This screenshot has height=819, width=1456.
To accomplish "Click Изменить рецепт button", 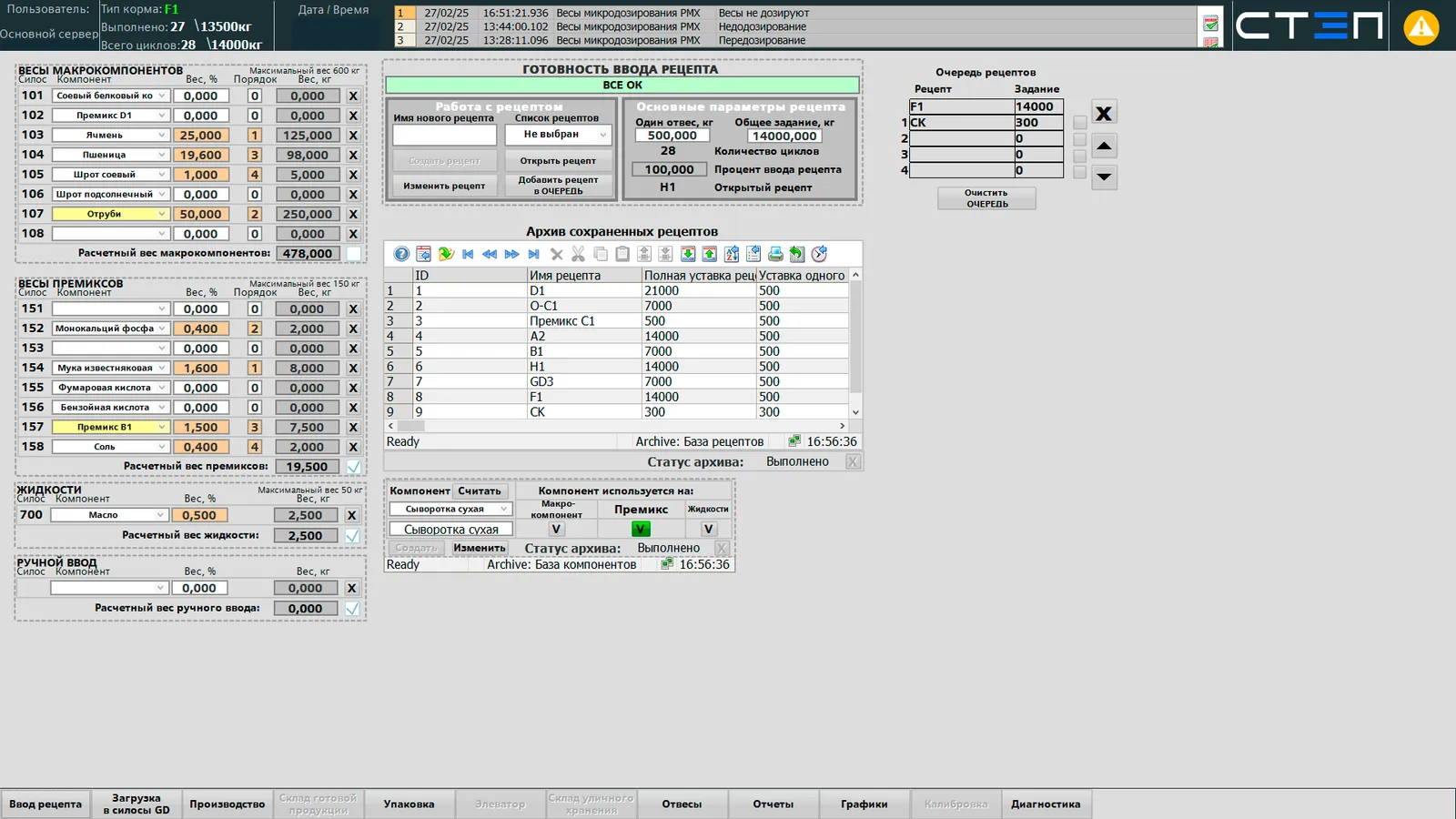I will tap(444, 186).
